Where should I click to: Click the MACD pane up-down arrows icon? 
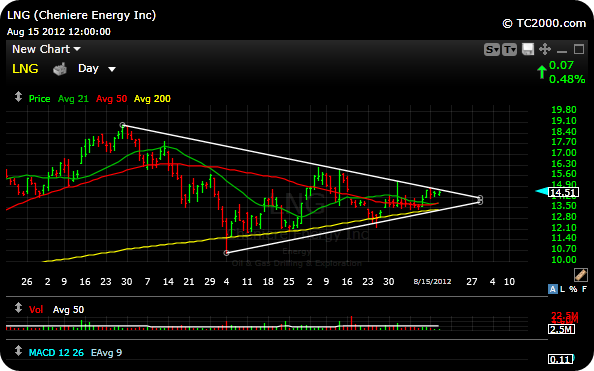click(x=18, y=351)
